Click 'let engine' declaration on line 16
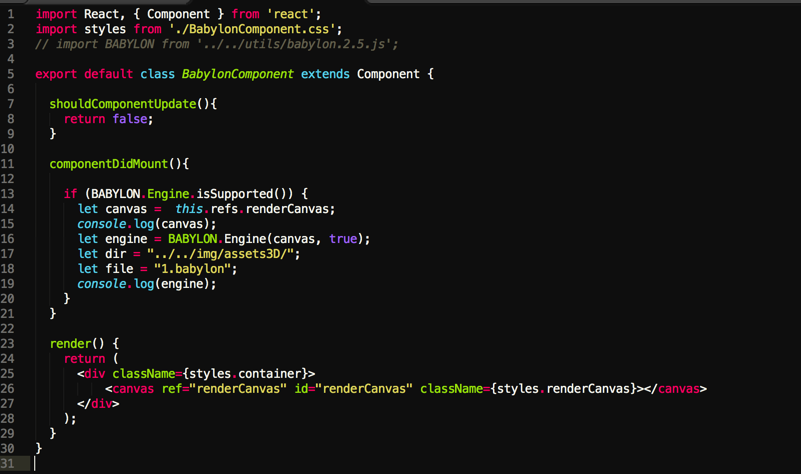 (112, 239)
